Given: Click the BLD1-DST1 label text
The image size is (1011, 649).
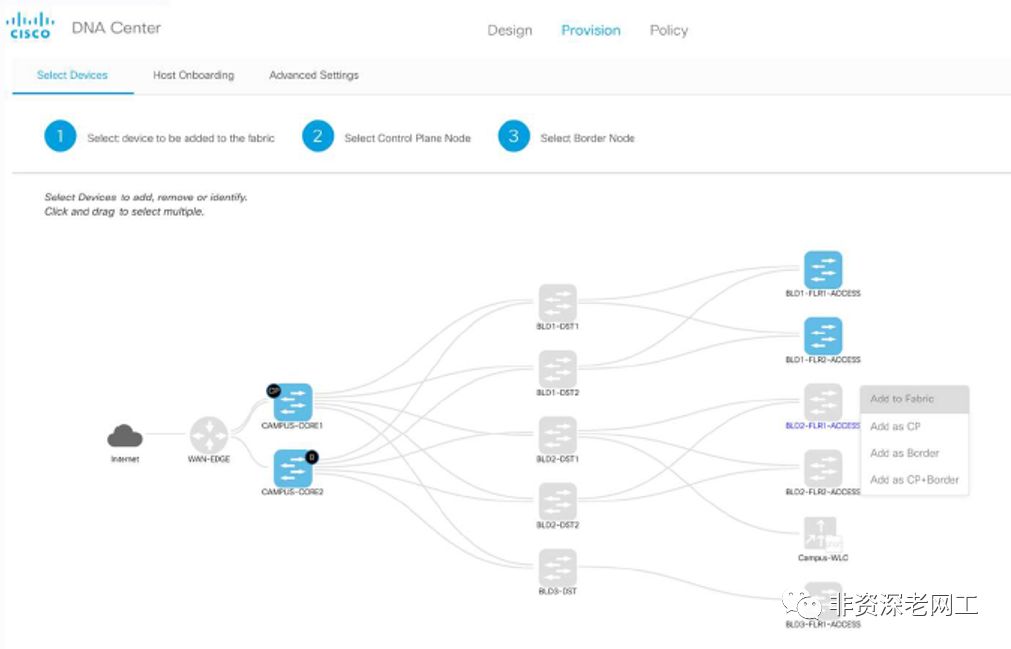Looking at the screenshot, I should [x=558, y=327].
